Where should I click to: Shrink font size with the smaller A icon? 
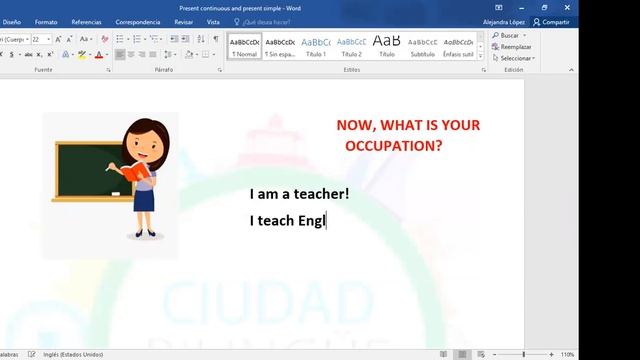point(69,39)
